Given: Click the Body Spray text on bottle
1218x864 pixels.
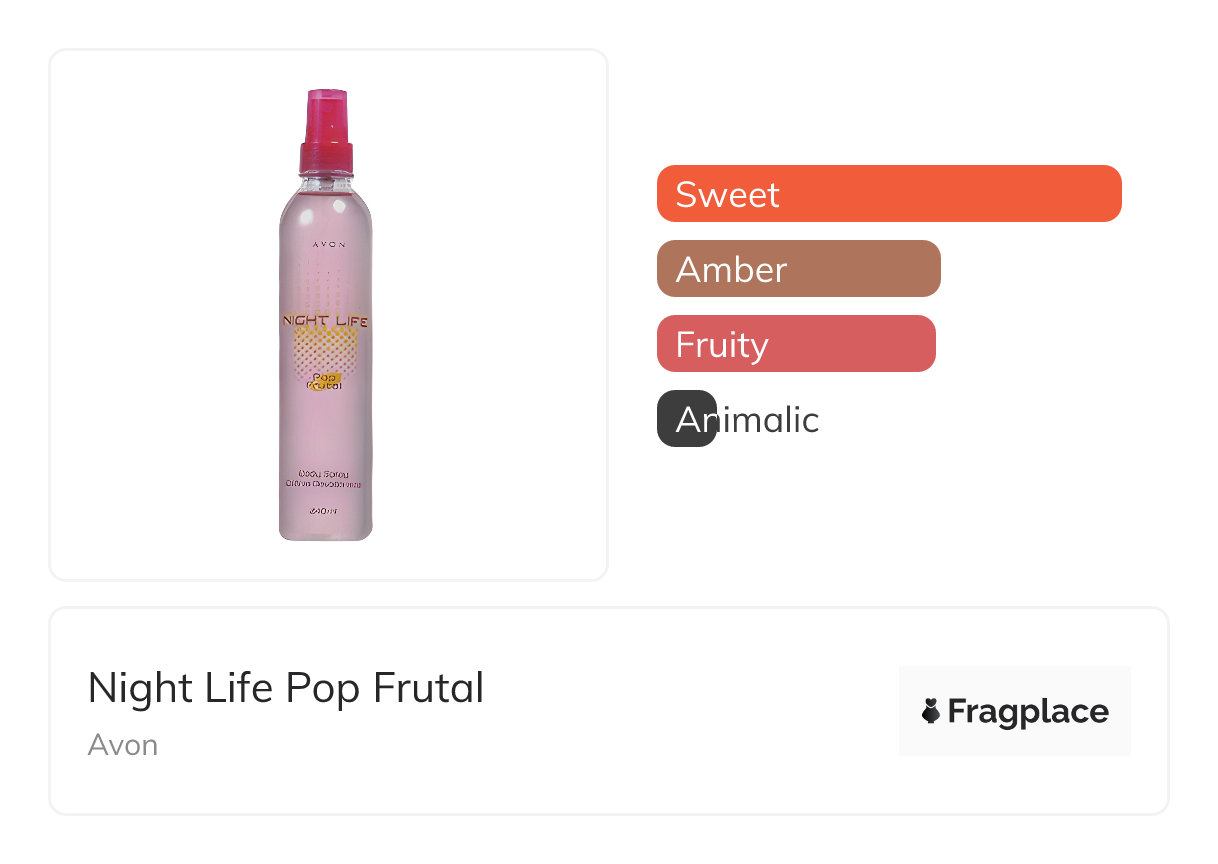Looking at the screenshot, I should 326,470.
